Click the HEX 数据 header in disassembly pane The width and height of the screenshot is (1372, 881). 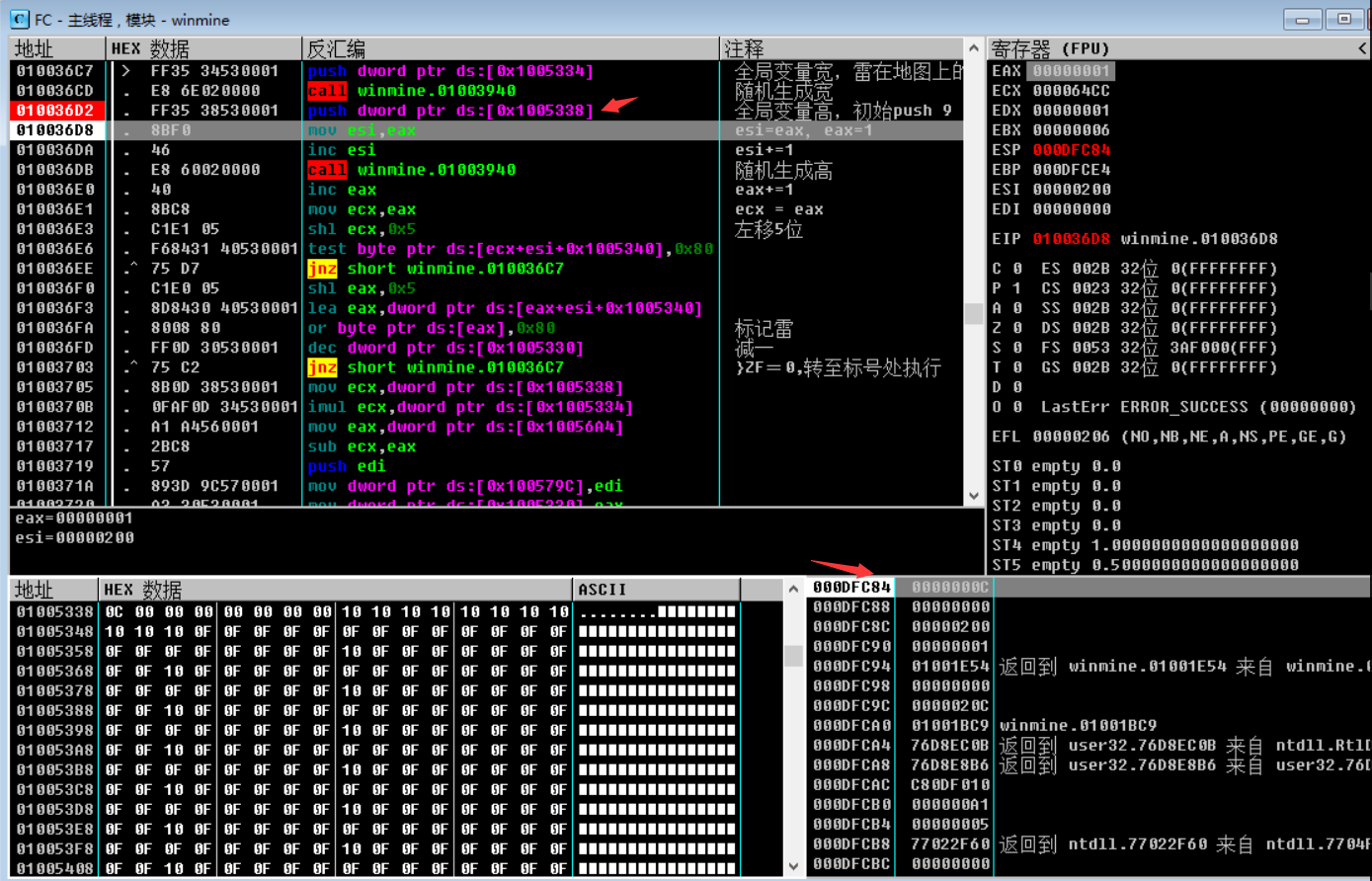pyautogui.click(x=203, y=48)
